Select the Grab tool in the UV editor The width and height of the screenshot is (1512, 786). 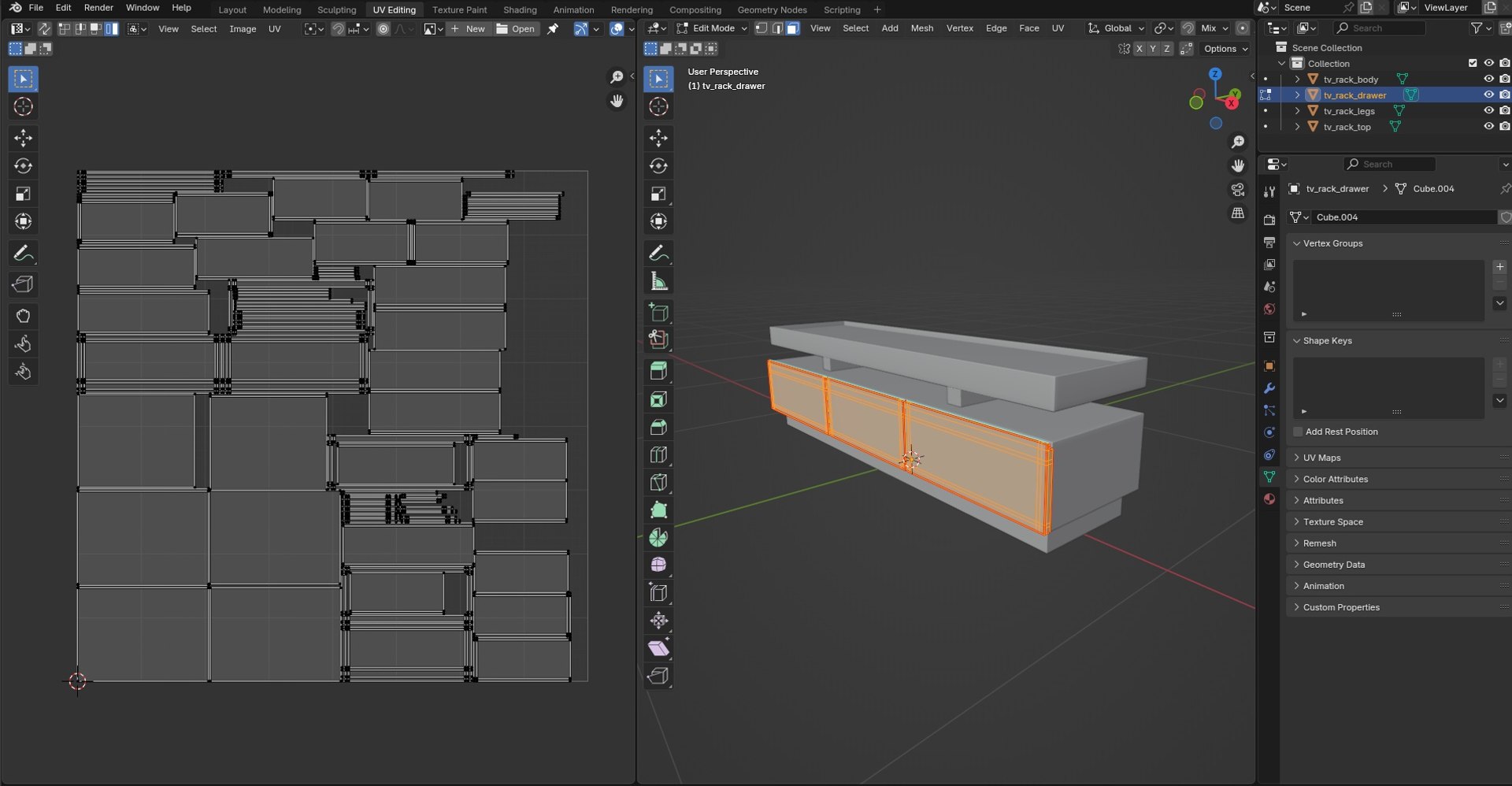[x=23, y=316]
